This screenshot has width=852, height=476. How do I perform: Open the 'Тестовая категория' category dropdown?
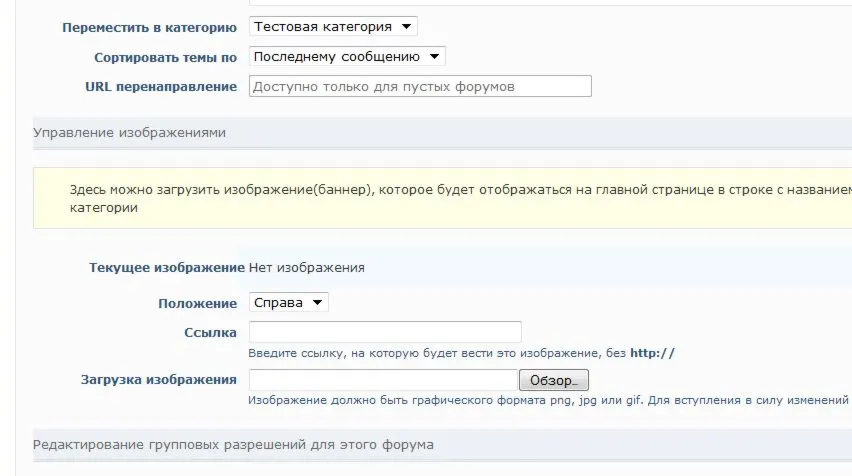(333, 26)
